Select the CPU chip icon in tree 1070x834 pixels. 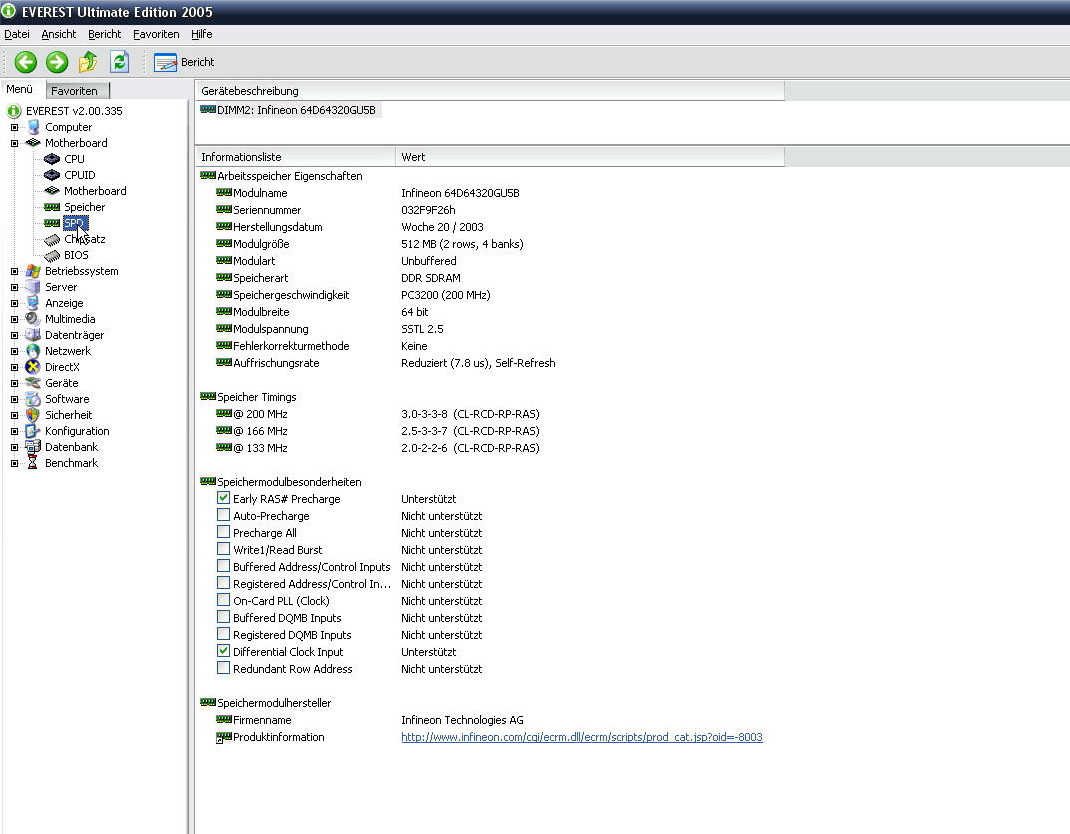click(52, 159)
